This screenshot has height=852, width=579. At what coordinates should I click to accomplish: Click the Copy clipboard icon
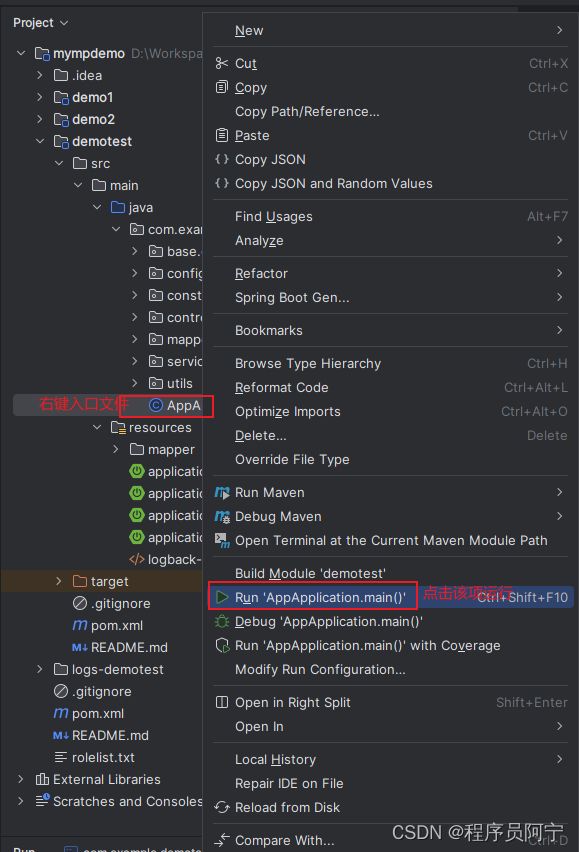(x=222, y=87)
